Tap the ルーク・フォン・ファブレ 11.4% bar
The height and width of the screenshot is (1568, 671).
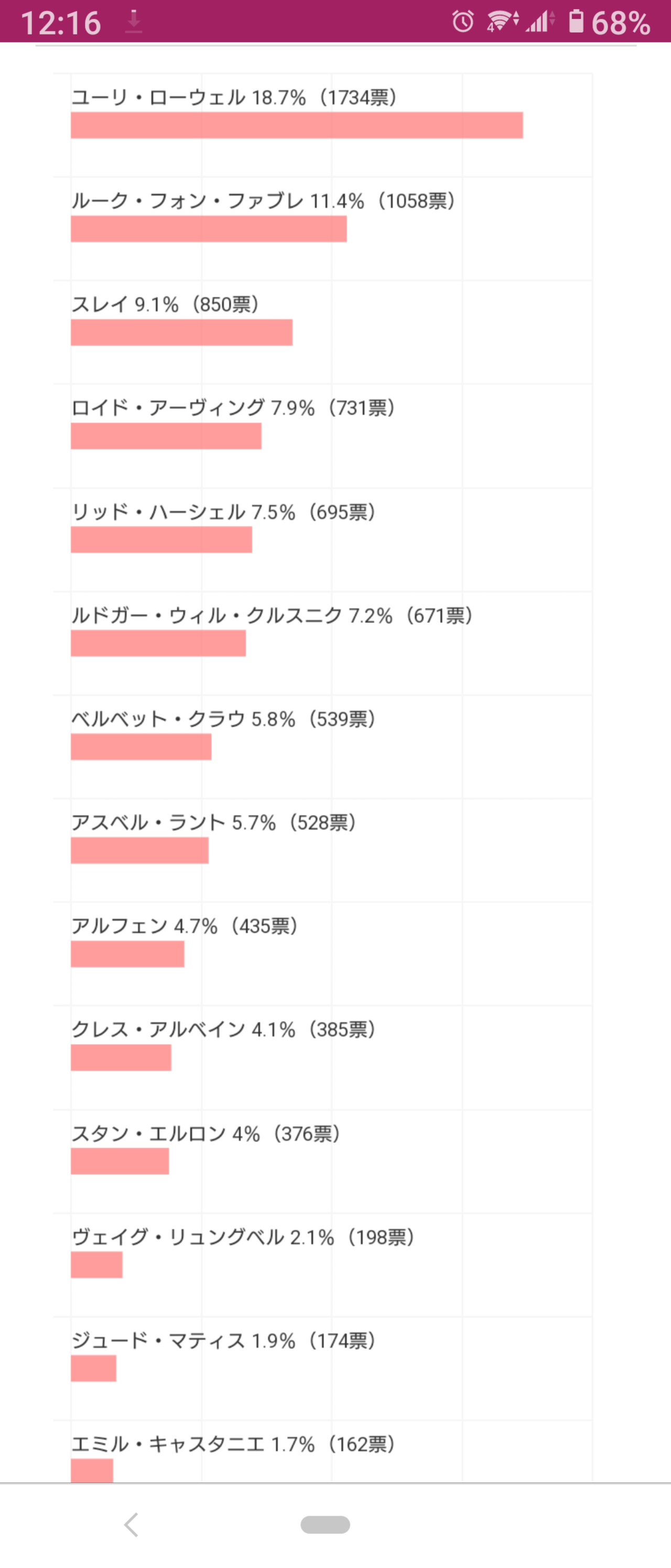pos(209,229)
